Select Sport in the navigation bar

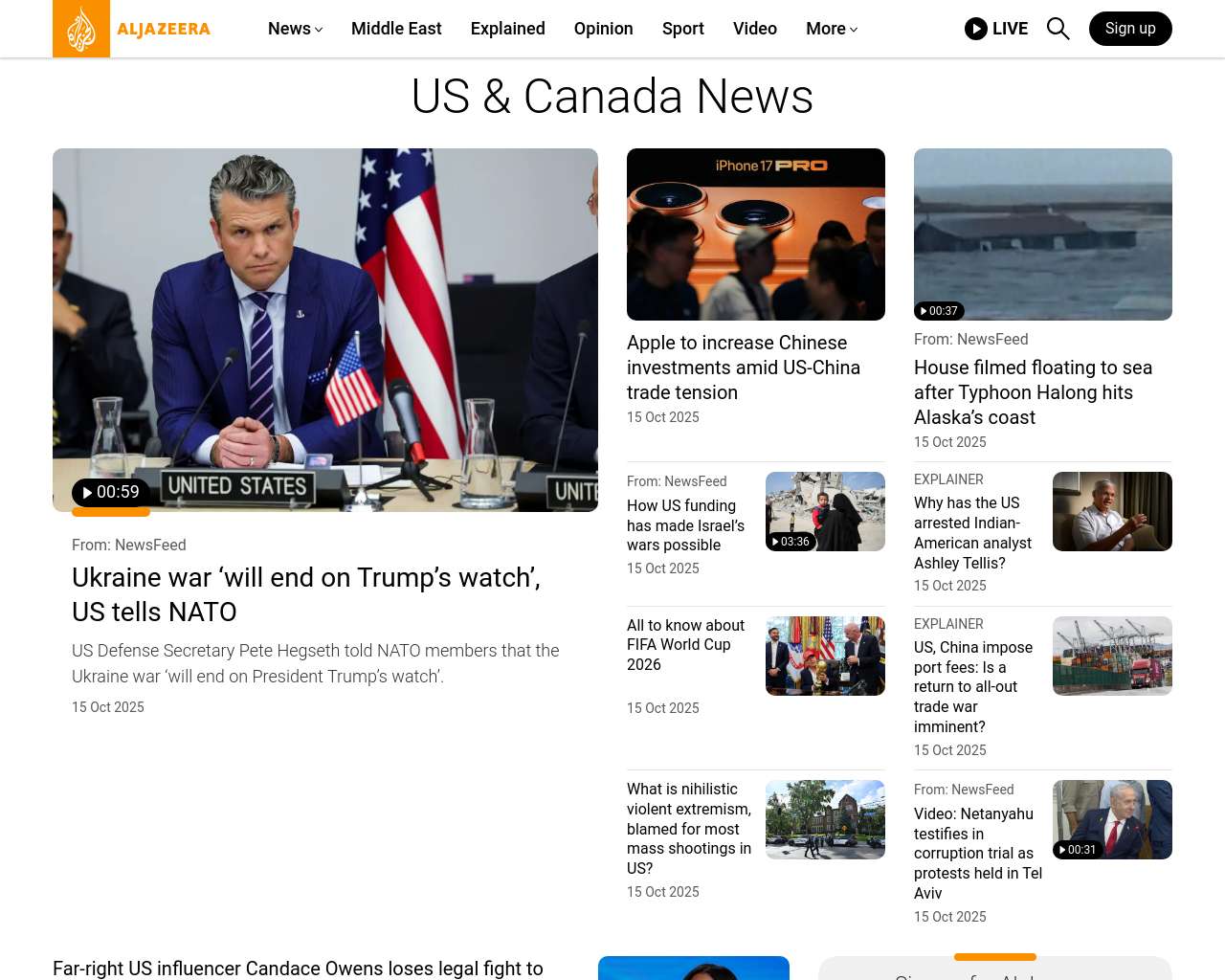(682, 29)
